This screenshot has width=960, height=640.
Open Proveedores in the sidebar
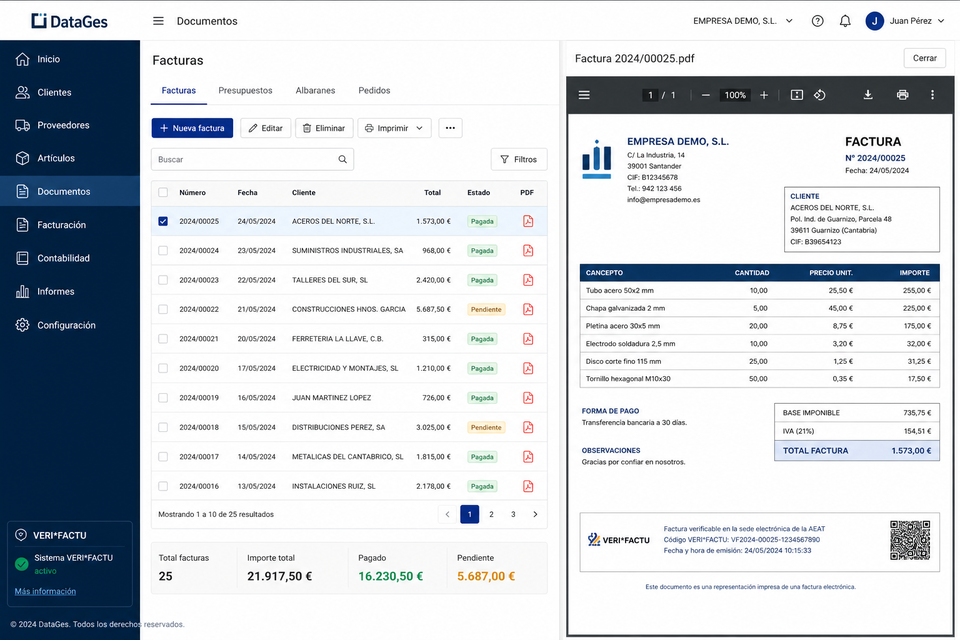pyautogui.click(x=70, y=125)
